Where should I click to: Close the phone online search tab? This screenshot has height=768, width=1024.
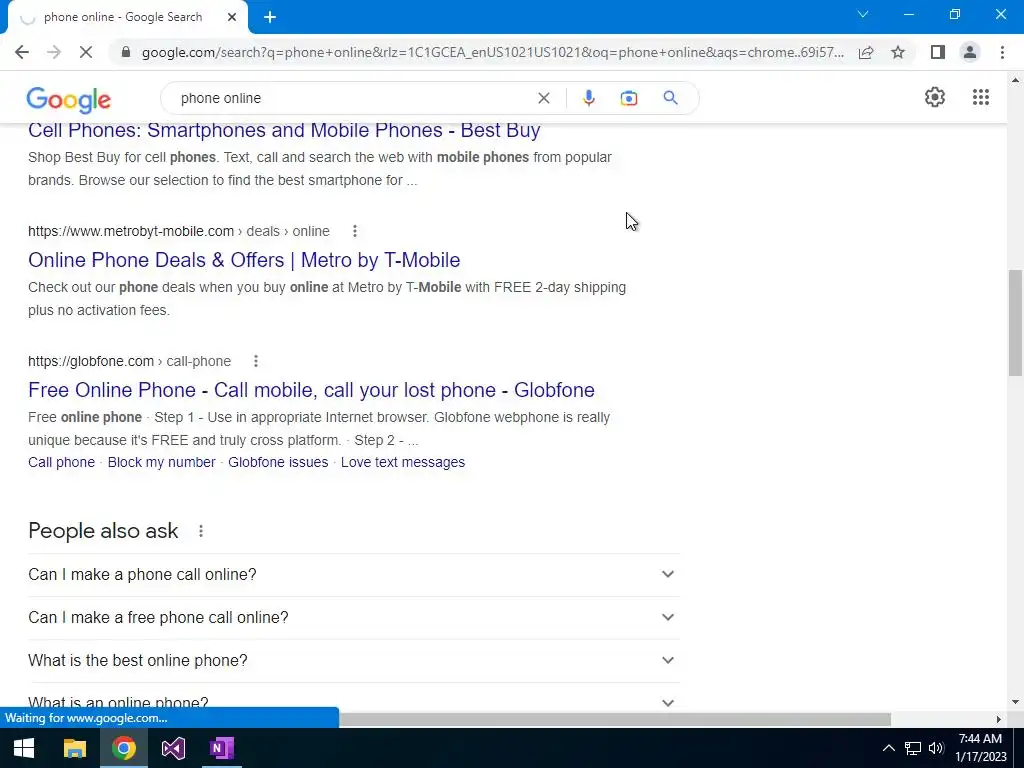232,18
